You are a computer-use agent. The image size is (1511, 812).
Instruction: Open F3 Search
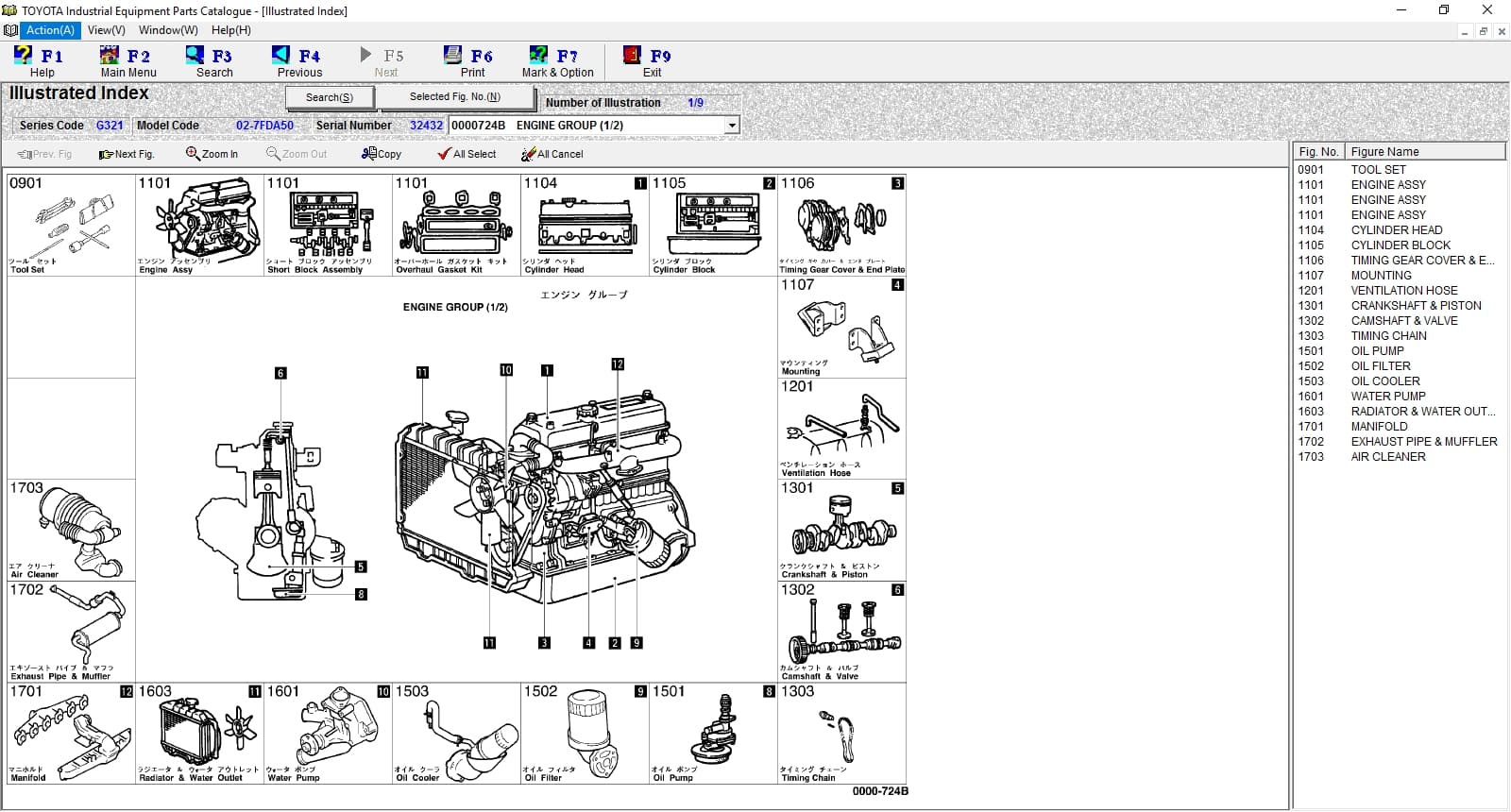[x=214, y=62]
